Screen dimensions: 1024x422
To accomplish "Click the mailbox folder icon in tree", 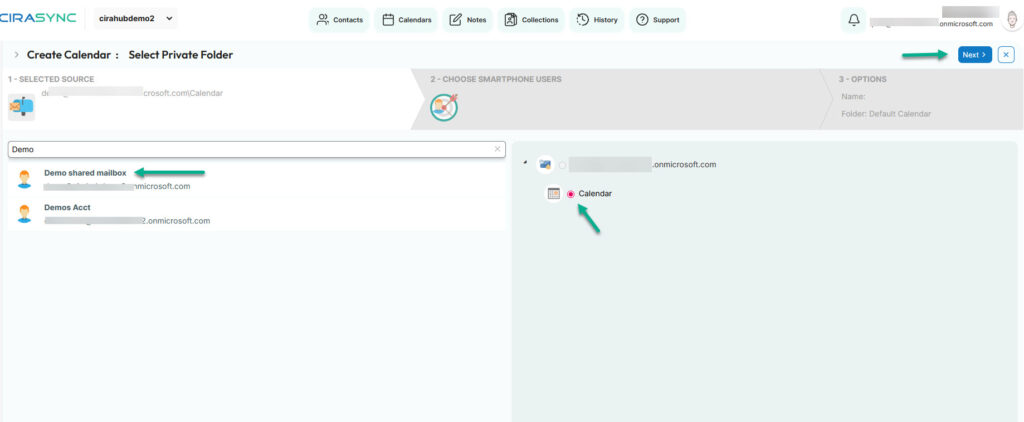I will tap(545, 165).
